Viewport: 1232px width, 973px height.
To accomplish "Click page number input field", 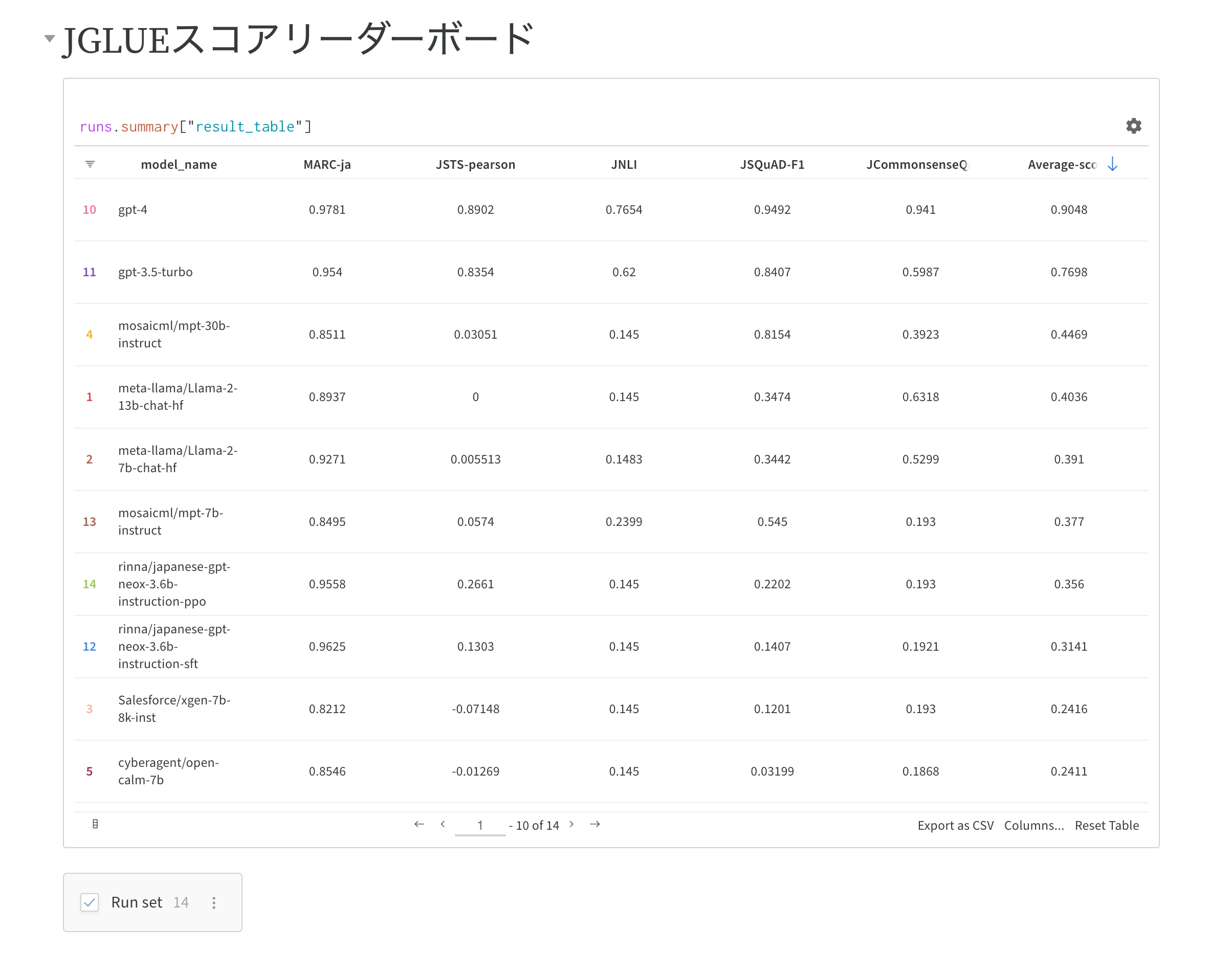I will (479, 825).
